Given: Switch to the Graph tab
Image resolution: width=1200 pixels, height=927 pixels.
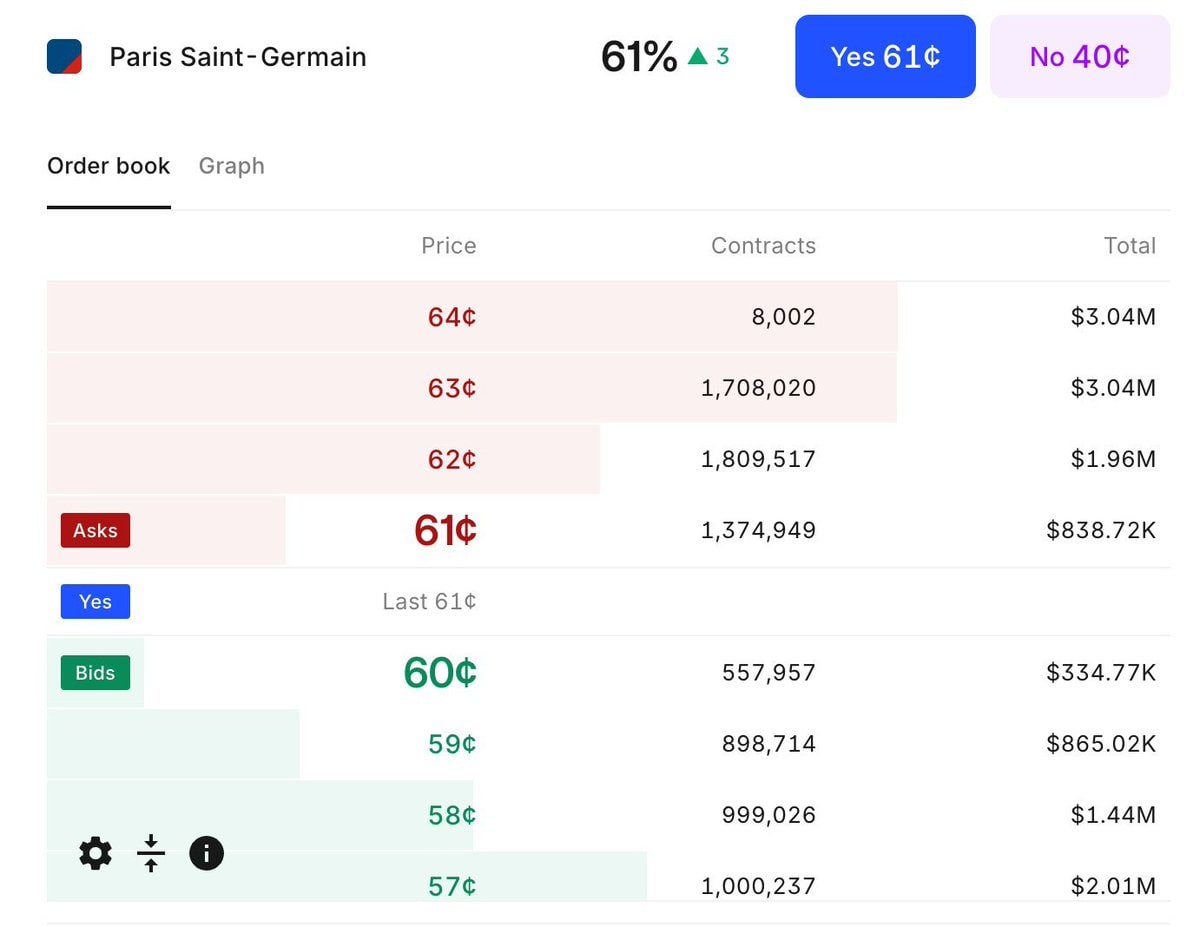Looking at the screenshot, I should pyautogui.click(x=231, y=166).
